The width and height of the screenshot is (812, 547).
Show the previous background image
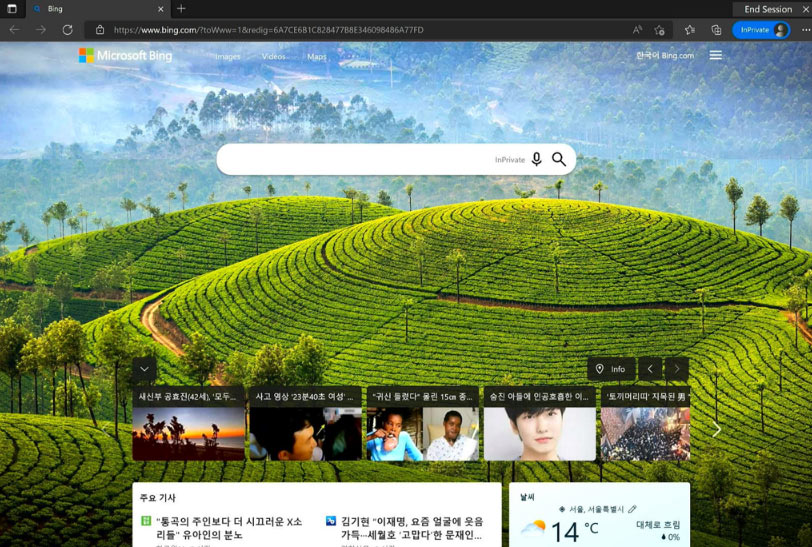click(x=650, y=369)
